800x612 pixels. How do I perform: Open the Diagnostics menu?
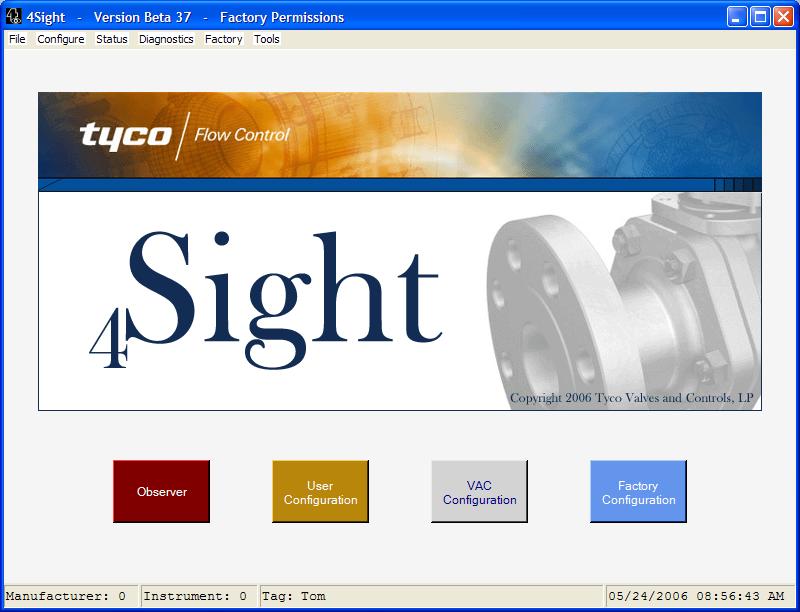click(x=166, y=39)
